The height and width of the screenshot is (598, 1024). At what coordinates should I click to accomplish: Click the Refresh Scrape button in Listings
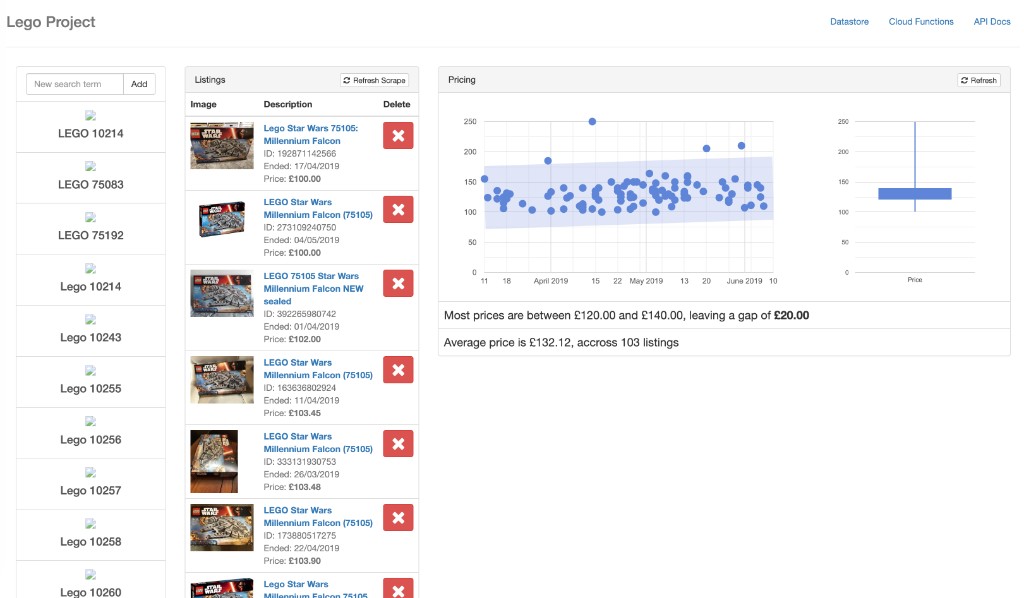point(374,80)
